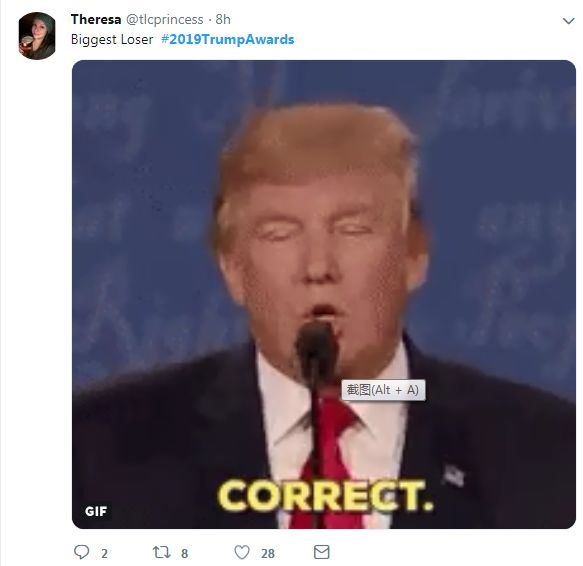Viewport: 583px width, 566px height.
Task: Click the 截图(Alt + A) screenshot tooltip
Action: 383,390
